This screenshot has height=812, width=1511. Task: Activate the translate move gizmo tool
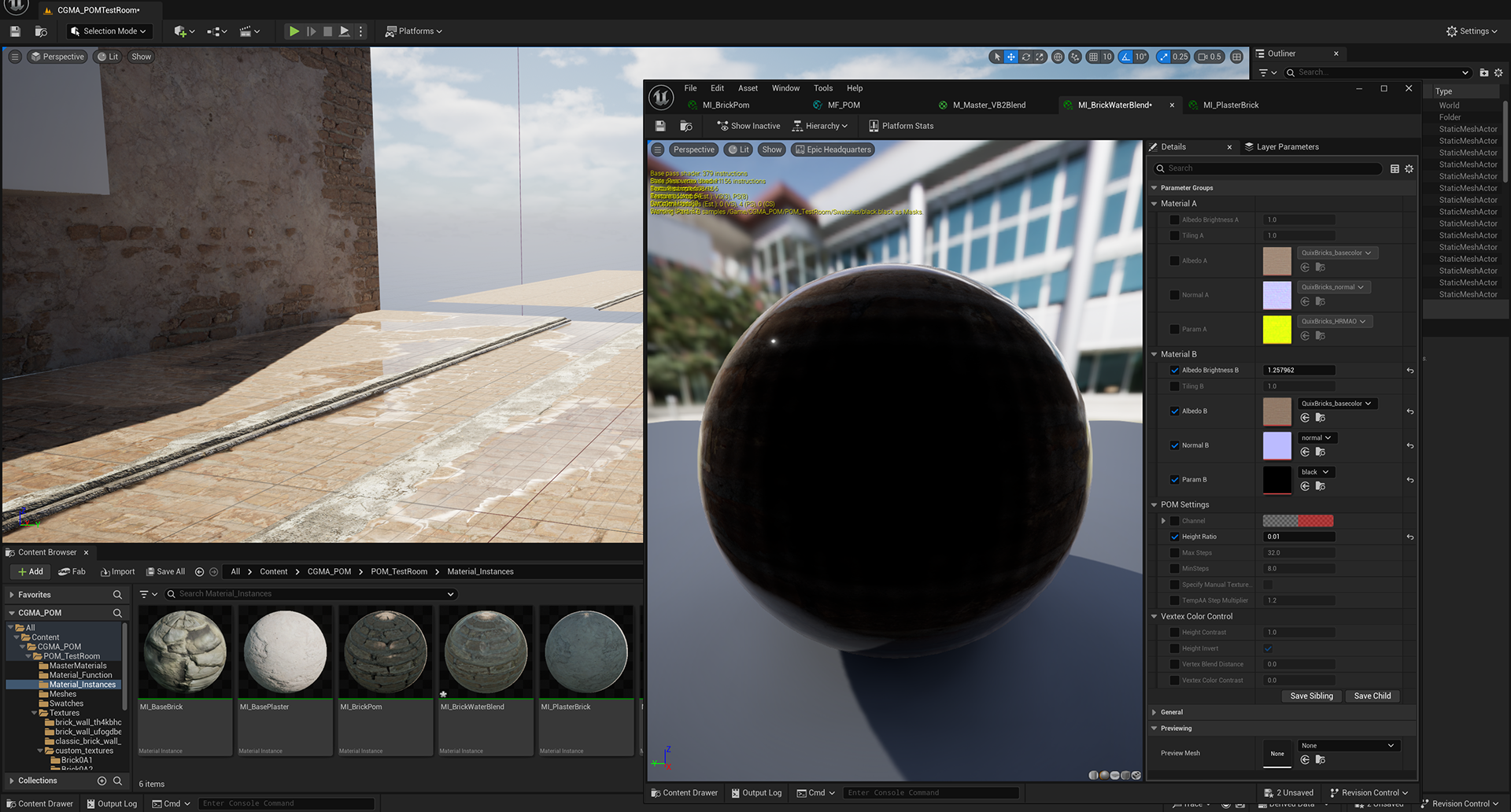click(1011, 57)
